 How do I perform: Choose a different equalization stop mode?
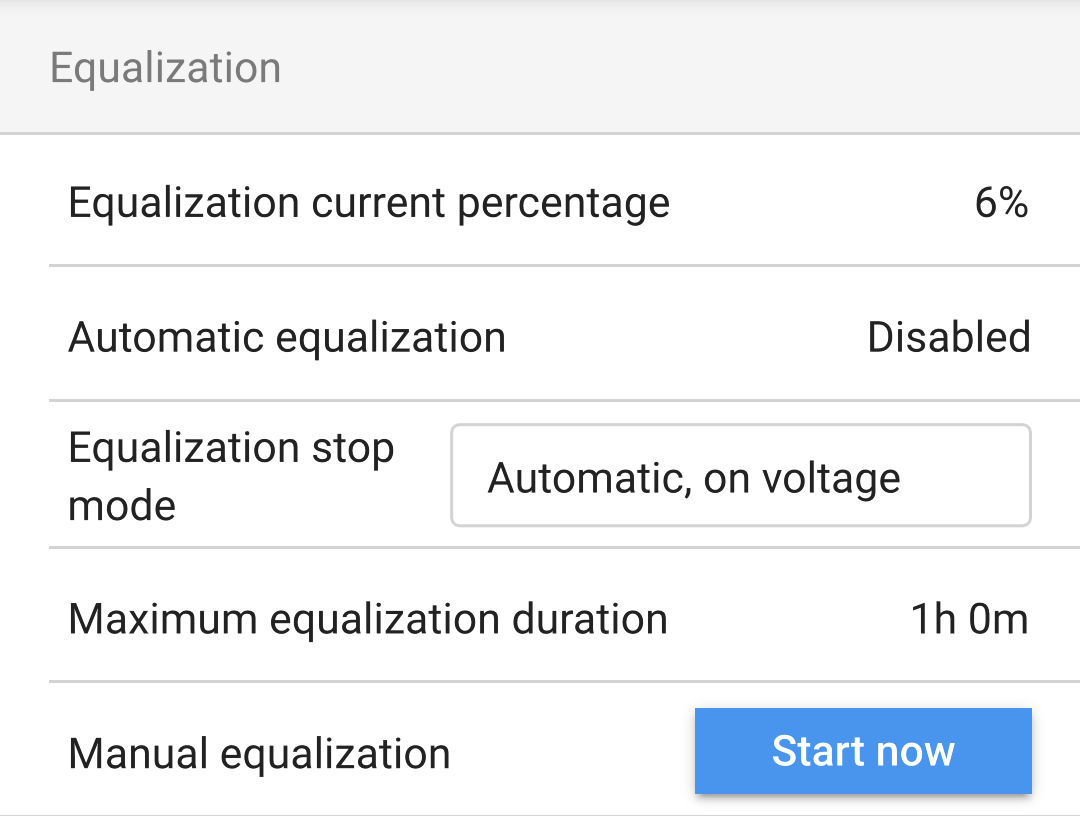[741, 476]
